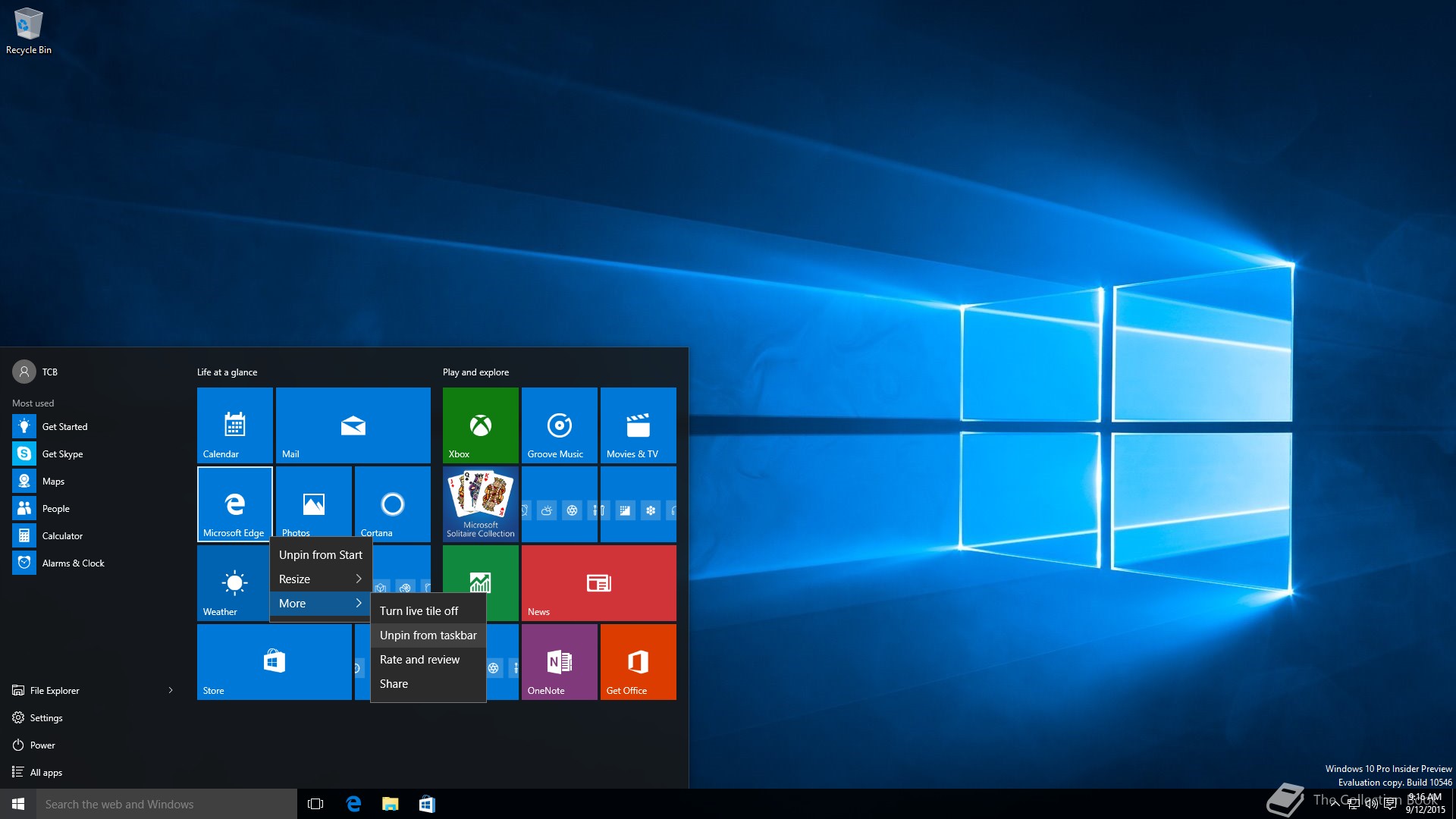Select Unpin from taskbar
1456x819 pixels.
pos(428,635)
